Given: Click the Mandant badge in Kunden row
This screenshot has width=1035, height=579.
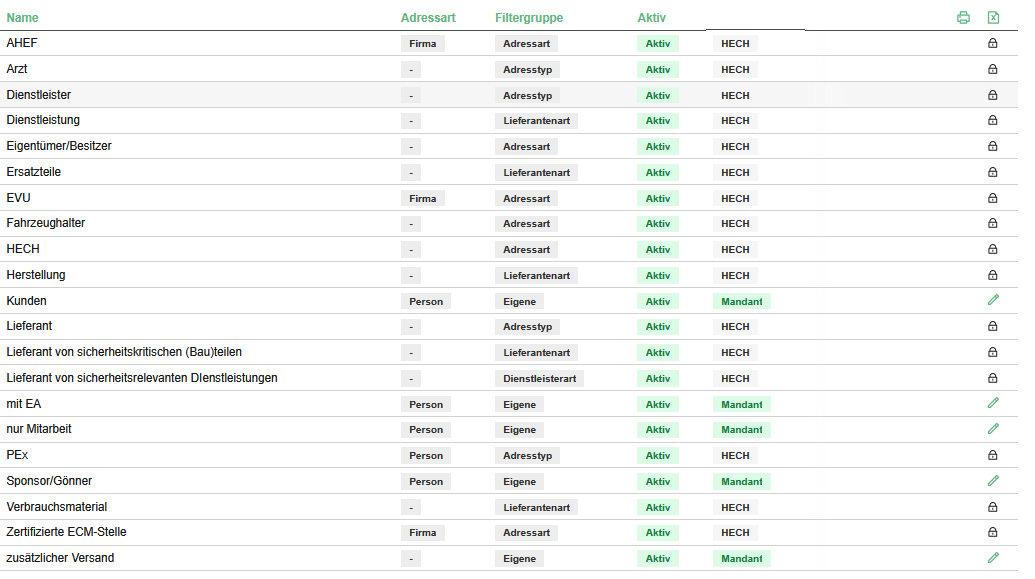Looking at the screenshot, I should tap(741, 302).
